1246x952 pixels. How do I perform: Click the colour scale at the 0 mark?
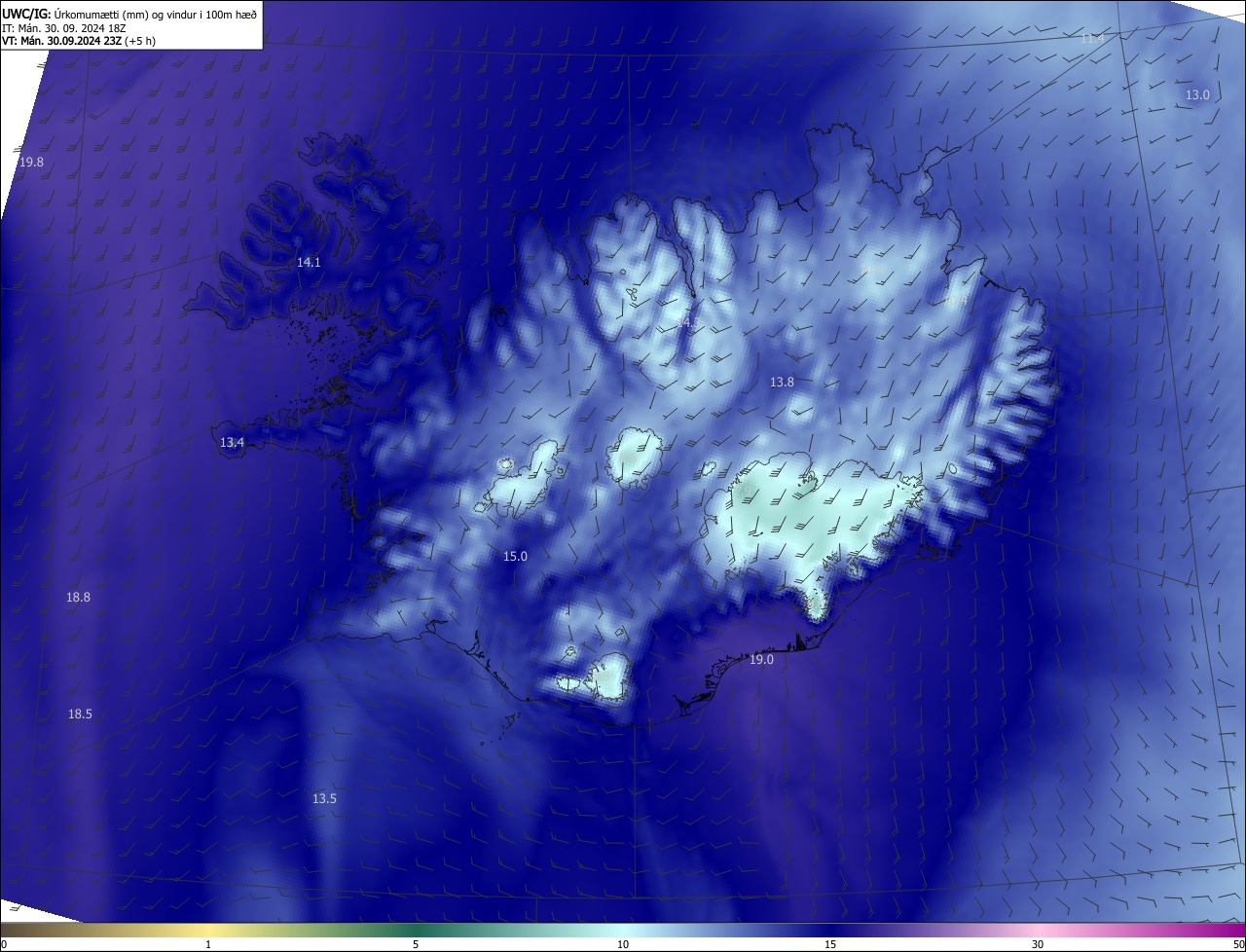pyautogui.click(x=3, y=944)
